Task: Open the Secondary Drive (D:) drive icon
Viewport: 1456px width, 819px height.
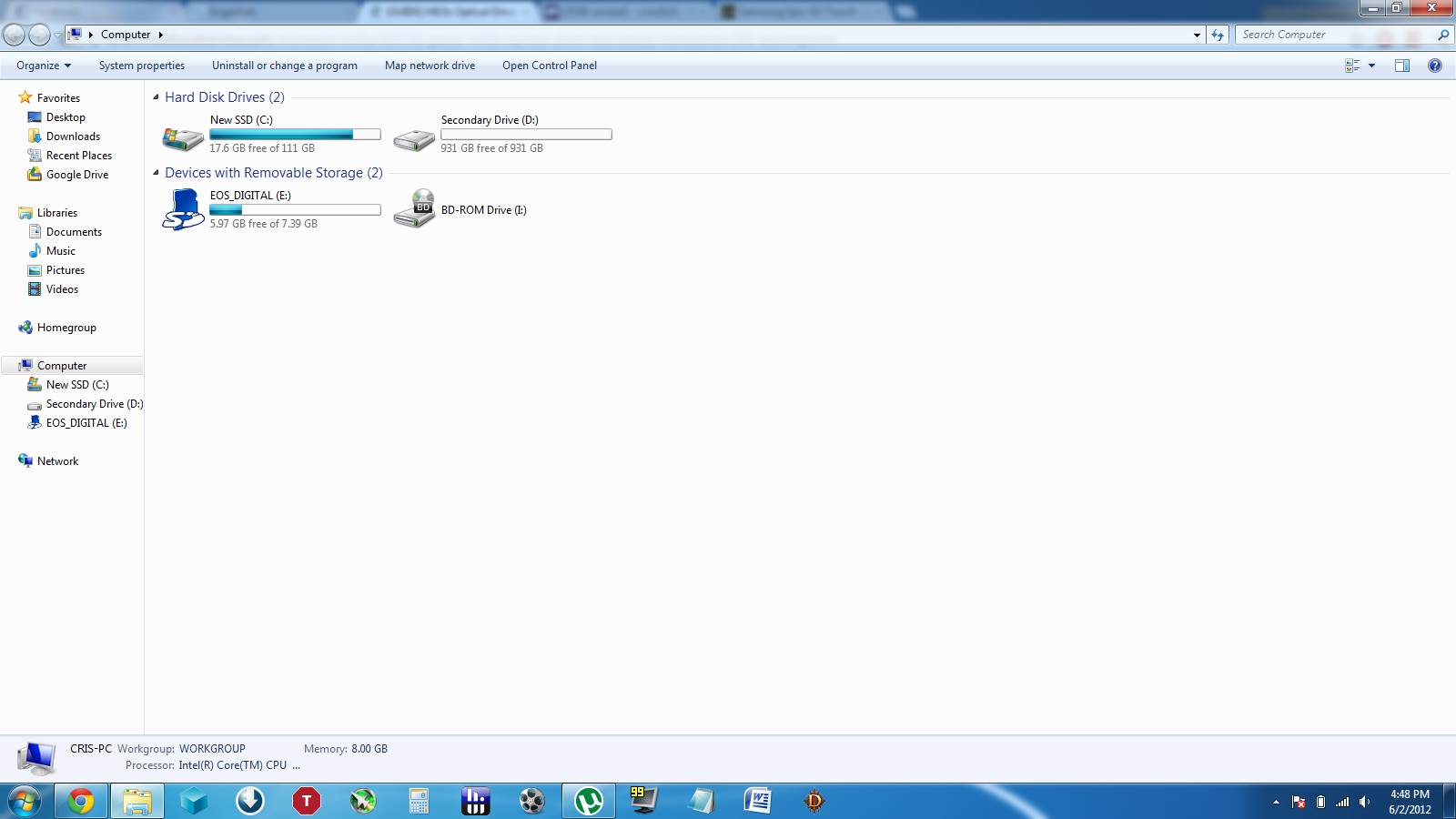Action: pyautogui.click(x=414, y=139)
